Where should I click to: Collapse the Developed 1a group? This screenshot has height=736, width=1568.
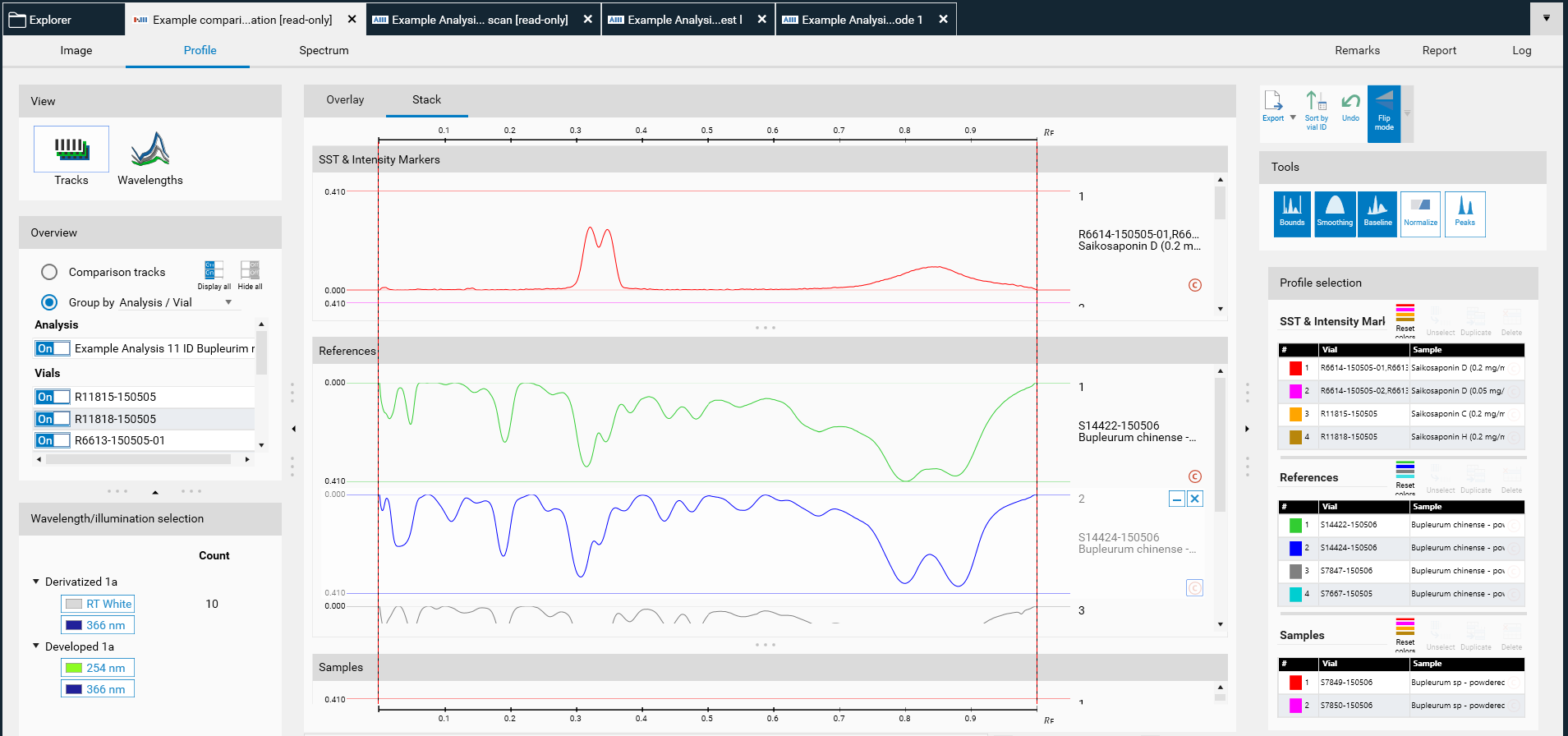point(36,646)
